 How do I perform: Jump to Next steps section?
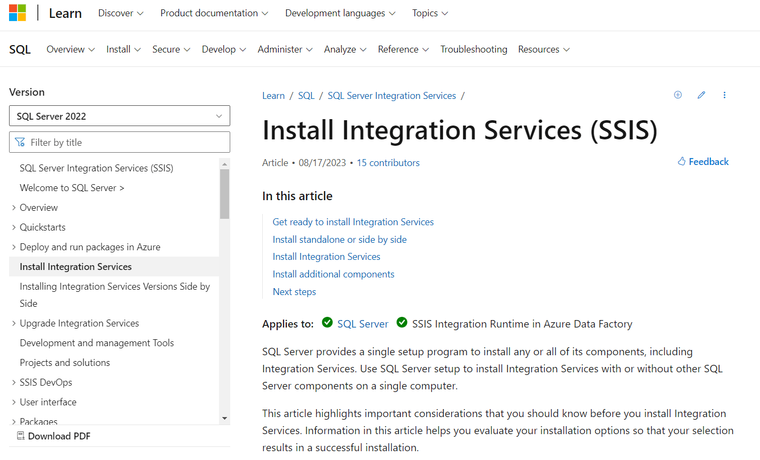pos(294,292)
